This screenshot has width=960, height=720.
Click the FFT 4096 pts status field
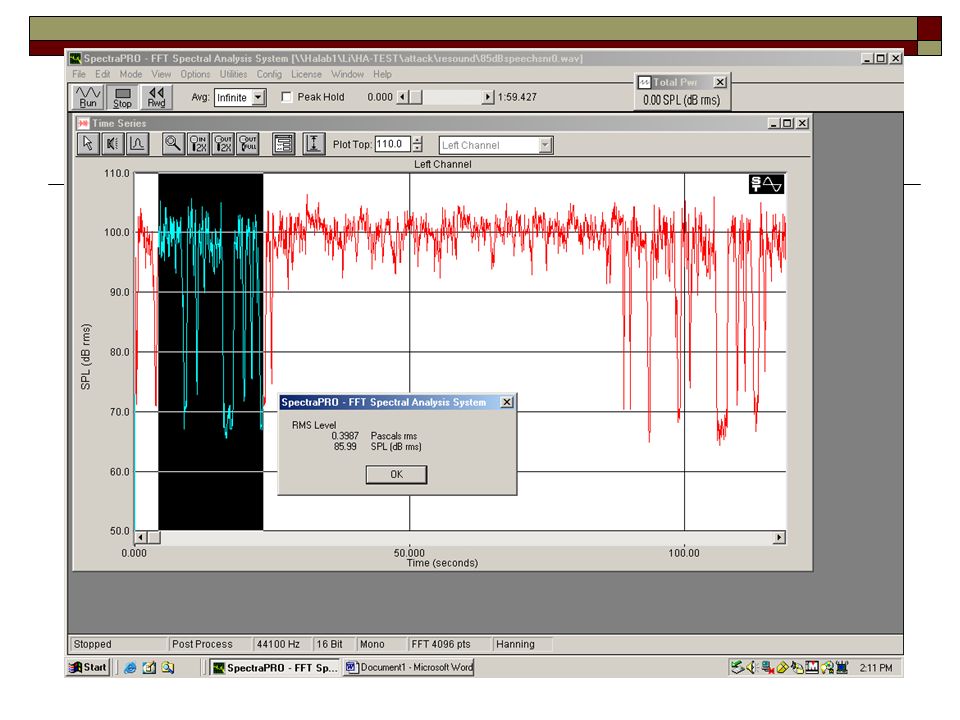click(449, 644)
